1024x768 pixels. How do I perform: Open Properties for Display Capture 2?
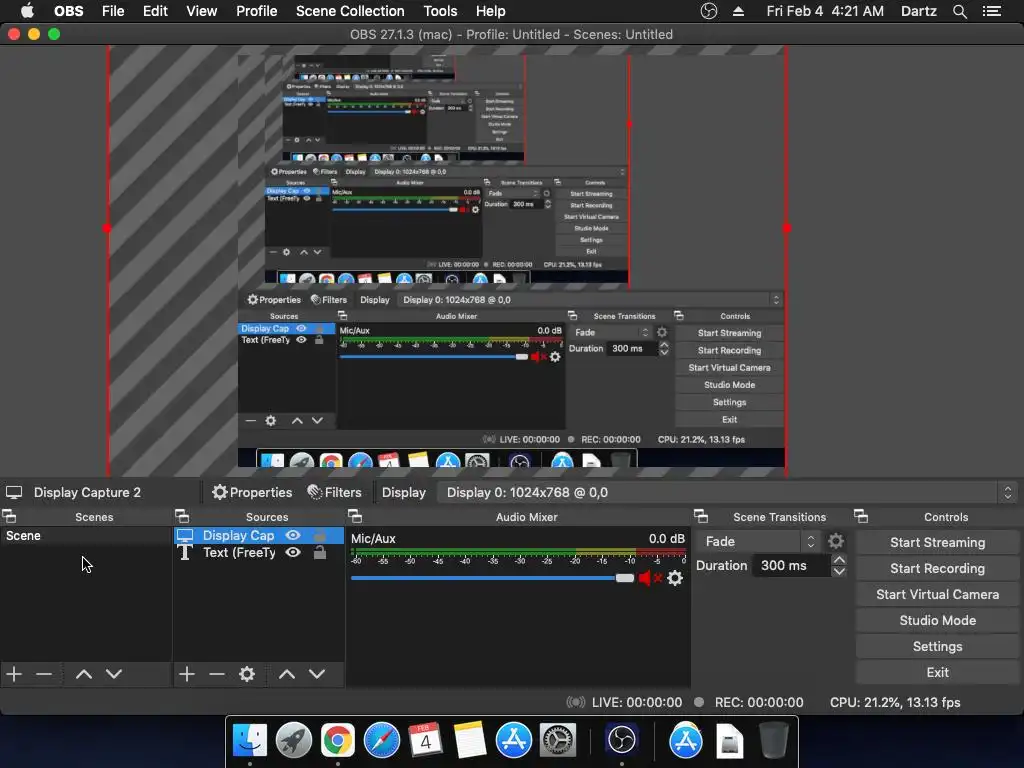click(252, 492)
